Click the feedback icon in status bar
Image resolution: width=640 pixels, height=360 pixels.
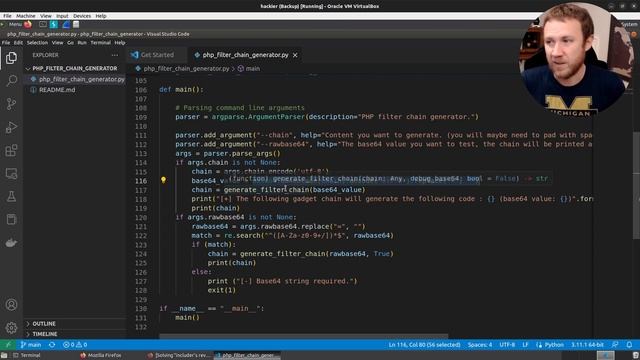(x=615, y=345)
